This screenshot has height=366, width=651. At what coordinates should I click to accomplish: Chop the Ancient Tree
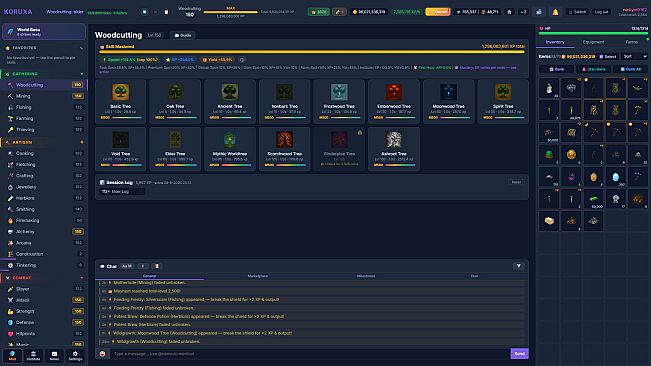tap(230, 102)
